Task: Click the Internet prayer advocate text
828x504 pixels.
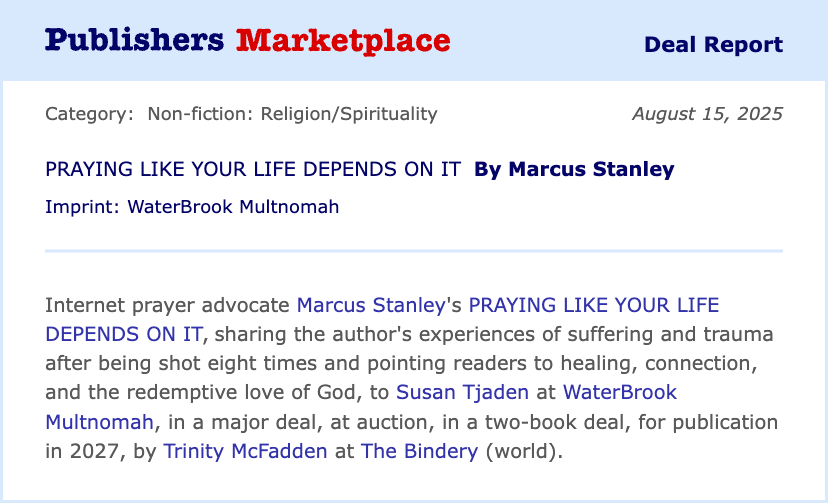Action: [167, 305]
